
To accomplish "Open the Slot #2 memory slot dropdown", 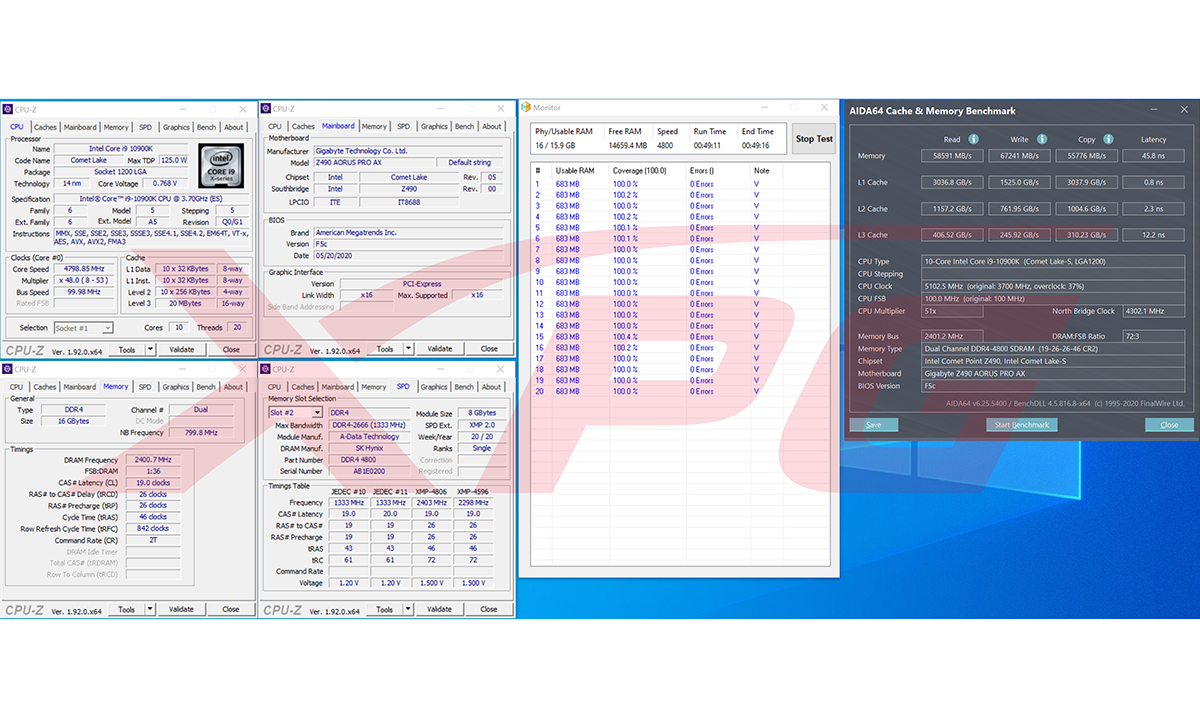I will (x=296, y=412).
